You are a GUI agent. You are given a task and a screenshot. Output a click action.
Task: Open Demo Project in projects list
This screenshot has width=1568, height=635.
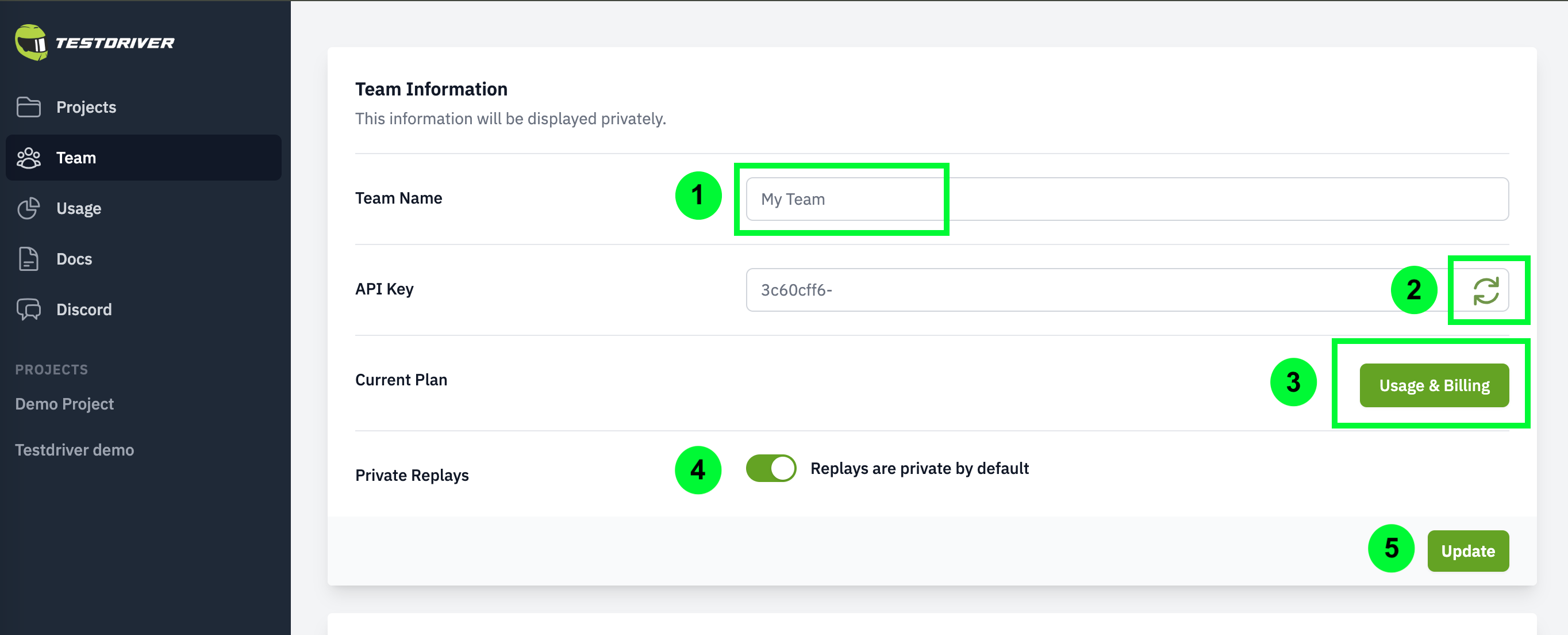pyautogui.click(x=64, y=404)
